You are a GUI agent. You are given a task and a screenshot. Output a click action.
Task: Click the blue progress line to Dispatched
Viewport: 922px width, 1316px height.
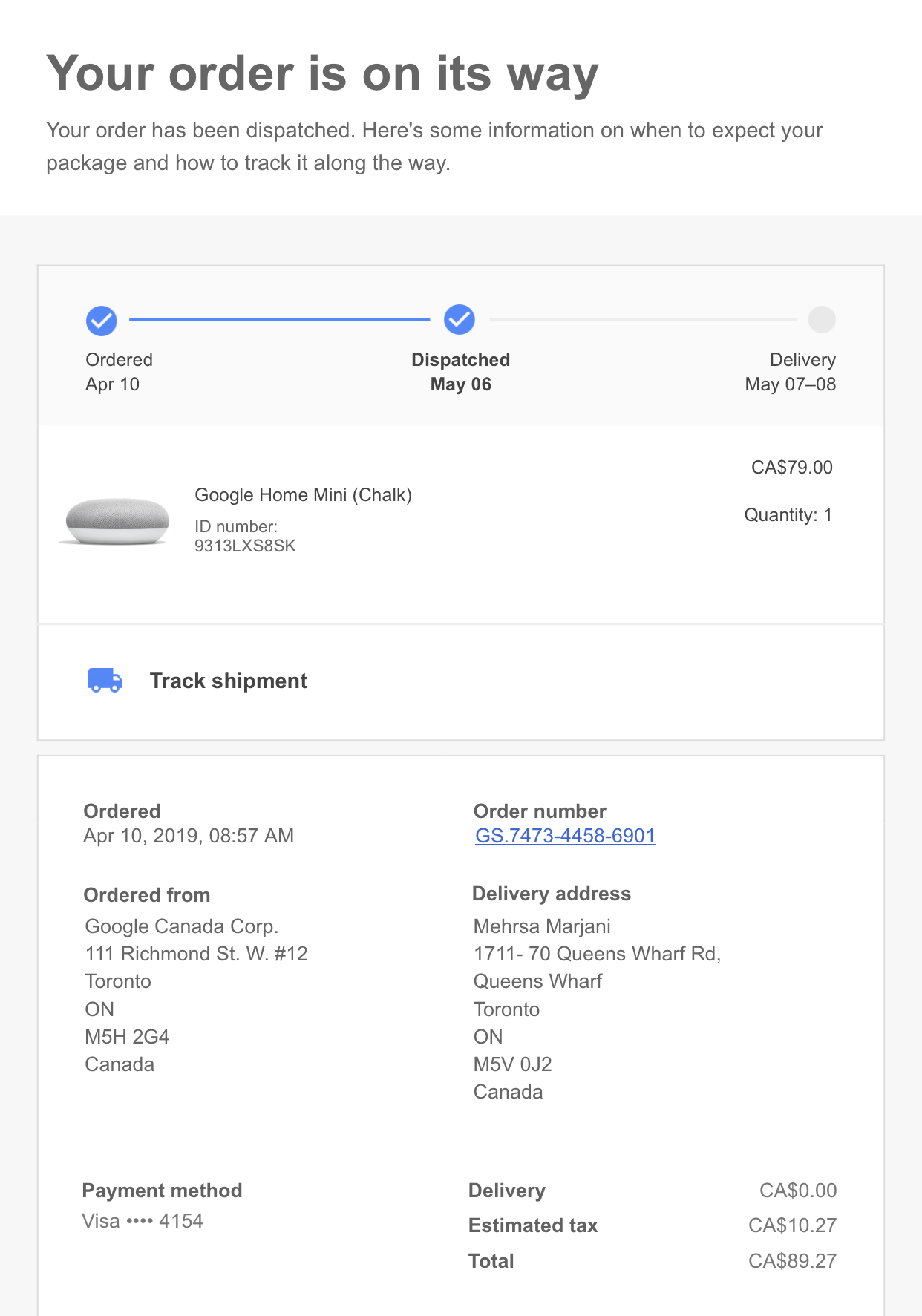click(x=280, y=319)
